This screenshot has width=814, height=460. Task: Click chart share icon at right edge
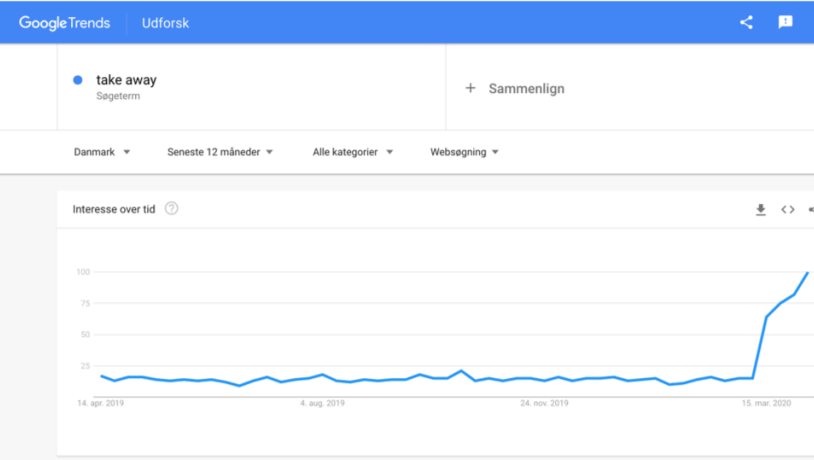point(810,209)
